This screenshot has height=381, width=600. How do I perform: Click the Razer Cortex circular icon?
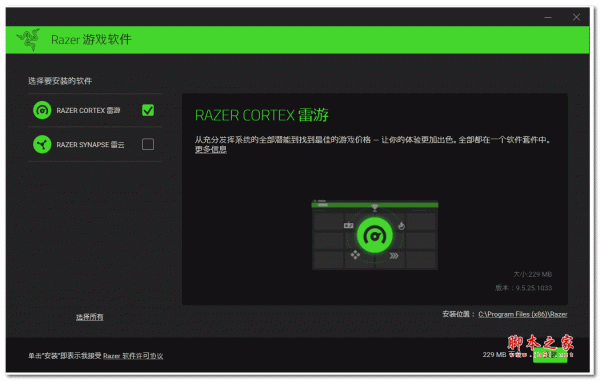click(x=42, y=111)
